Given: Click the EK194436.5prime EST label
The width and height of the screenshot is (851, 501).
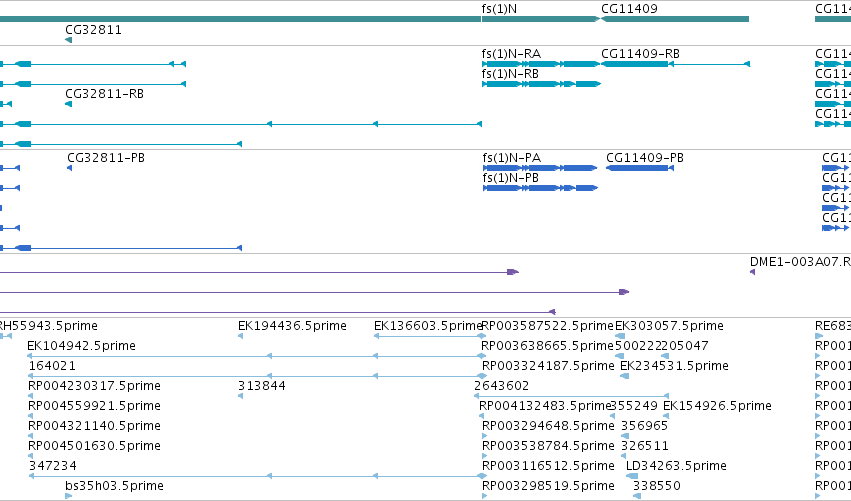Looking at the screenshot, I should point(293,326).
